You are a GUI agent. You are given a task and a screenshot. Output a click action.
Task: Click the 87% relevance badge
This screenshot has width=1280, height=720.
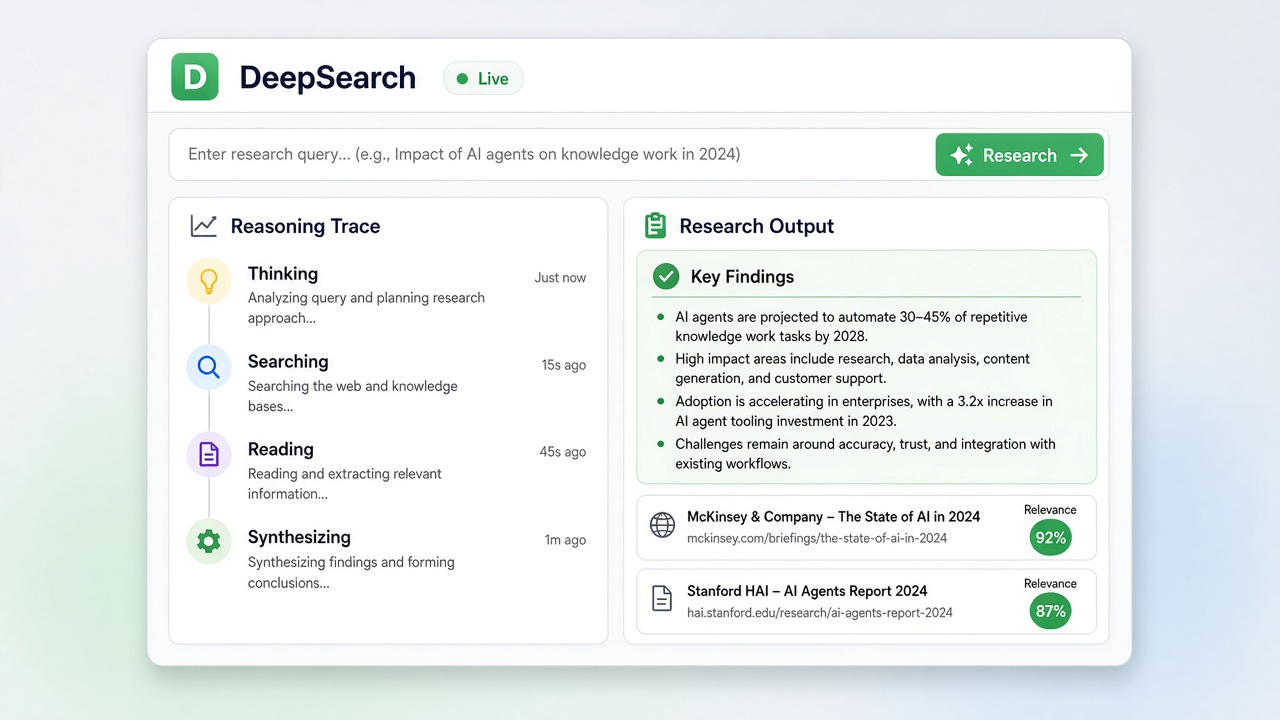tap(1050, 611)
